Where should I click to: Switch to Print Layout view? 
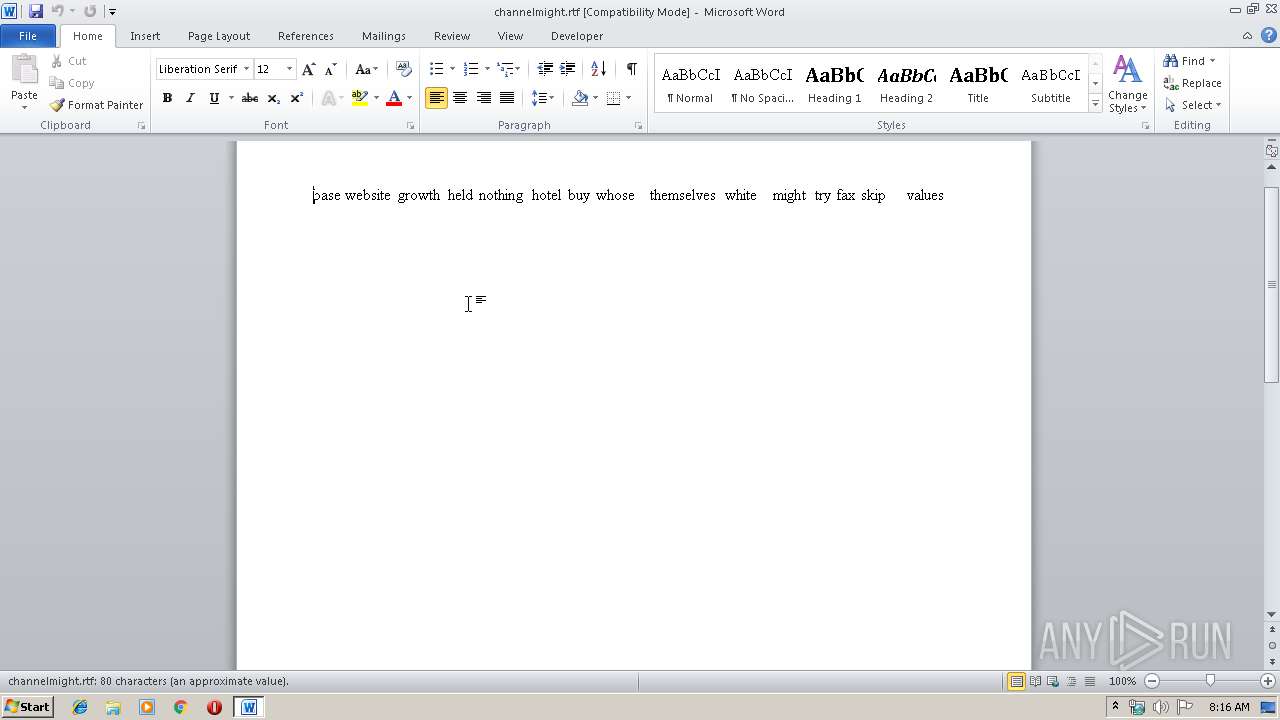pyautogui.click(x=1016, y=681)
